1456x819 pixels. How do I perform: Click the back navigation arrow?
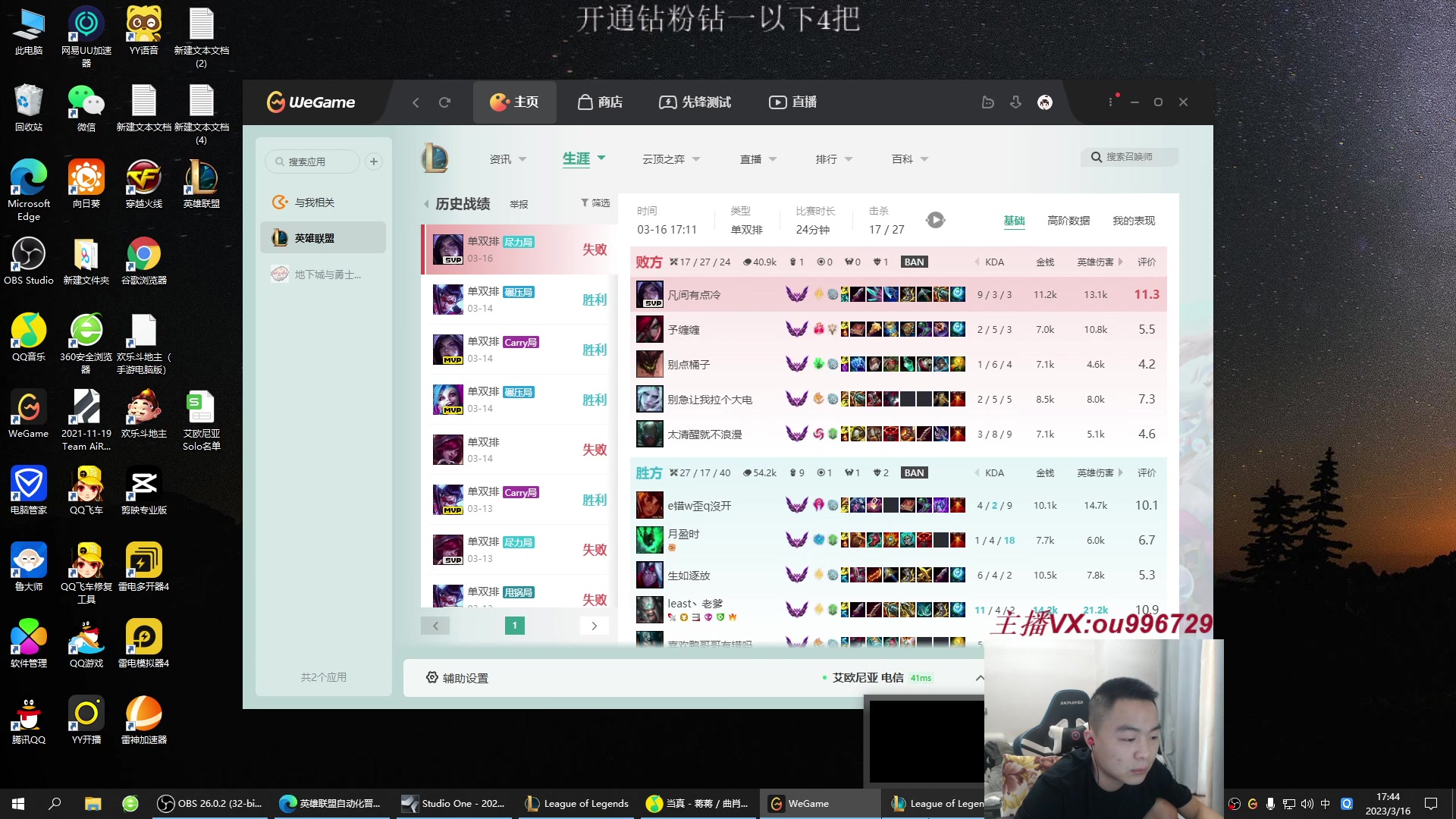(x=416, y=102)
